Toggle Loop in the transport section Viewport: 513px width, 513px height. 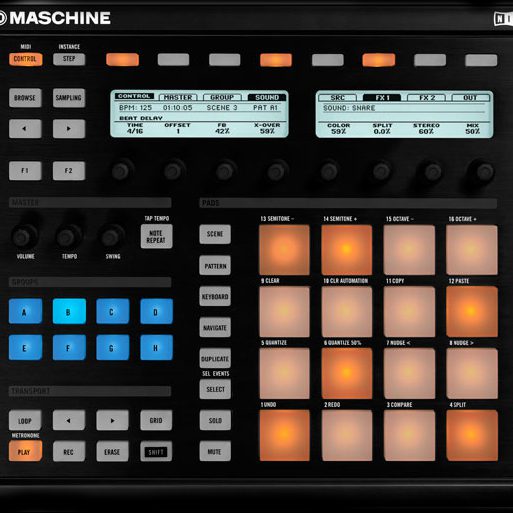[25, 420]
